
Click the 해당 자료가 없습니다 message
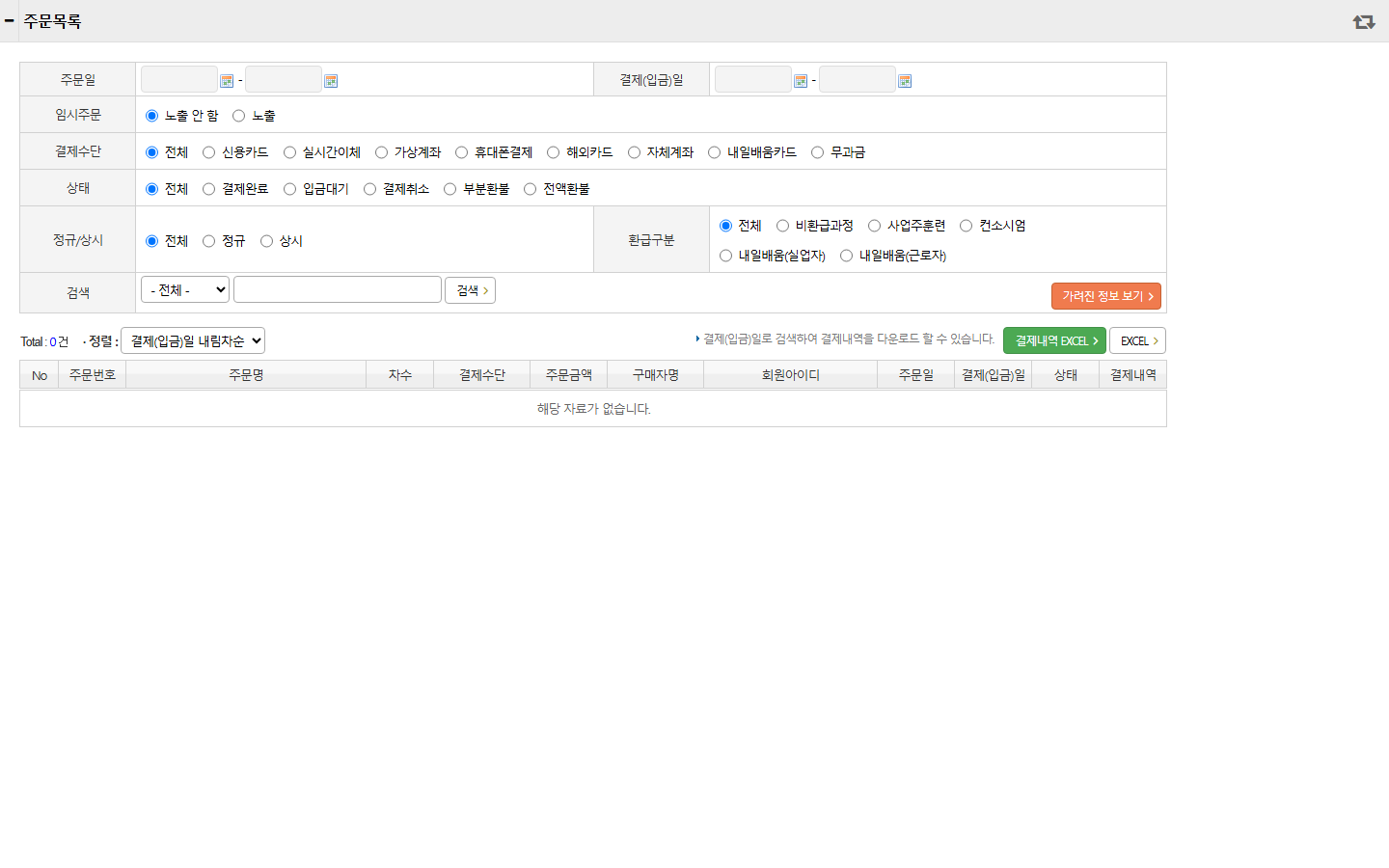pyautogui.click(x=594, y=409)
